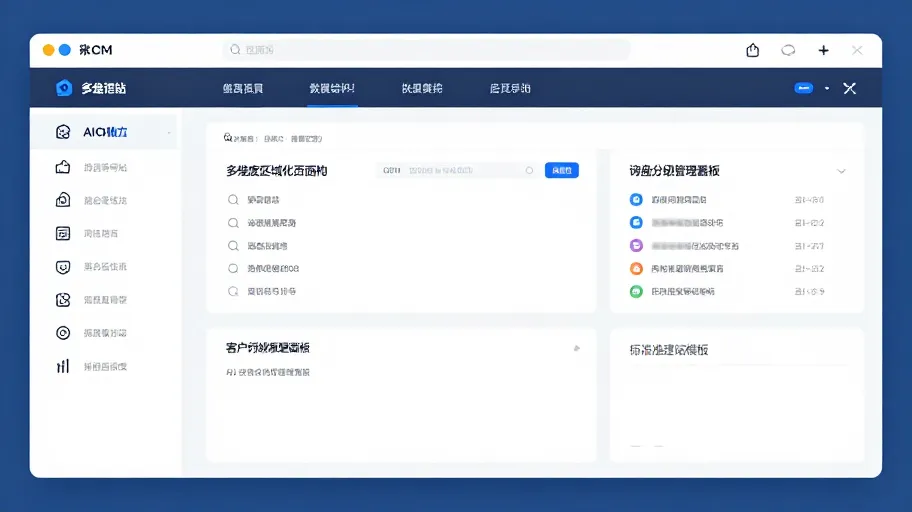Switch to the fourth tab in the navy bar
Viewport: 912px width, 512px height.
tap(510, 88)
